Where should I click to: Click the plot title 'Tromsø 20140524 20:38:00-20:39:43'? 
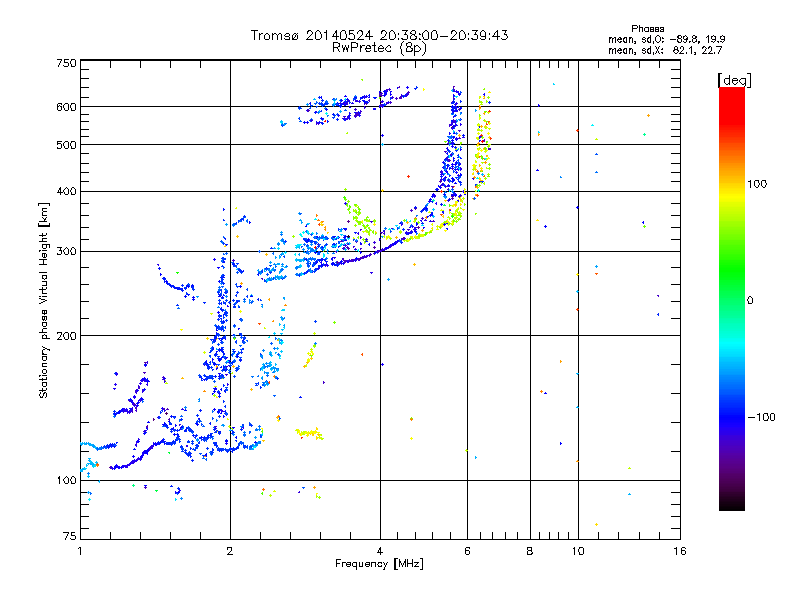pyautogui.click(x=379, y=35)
